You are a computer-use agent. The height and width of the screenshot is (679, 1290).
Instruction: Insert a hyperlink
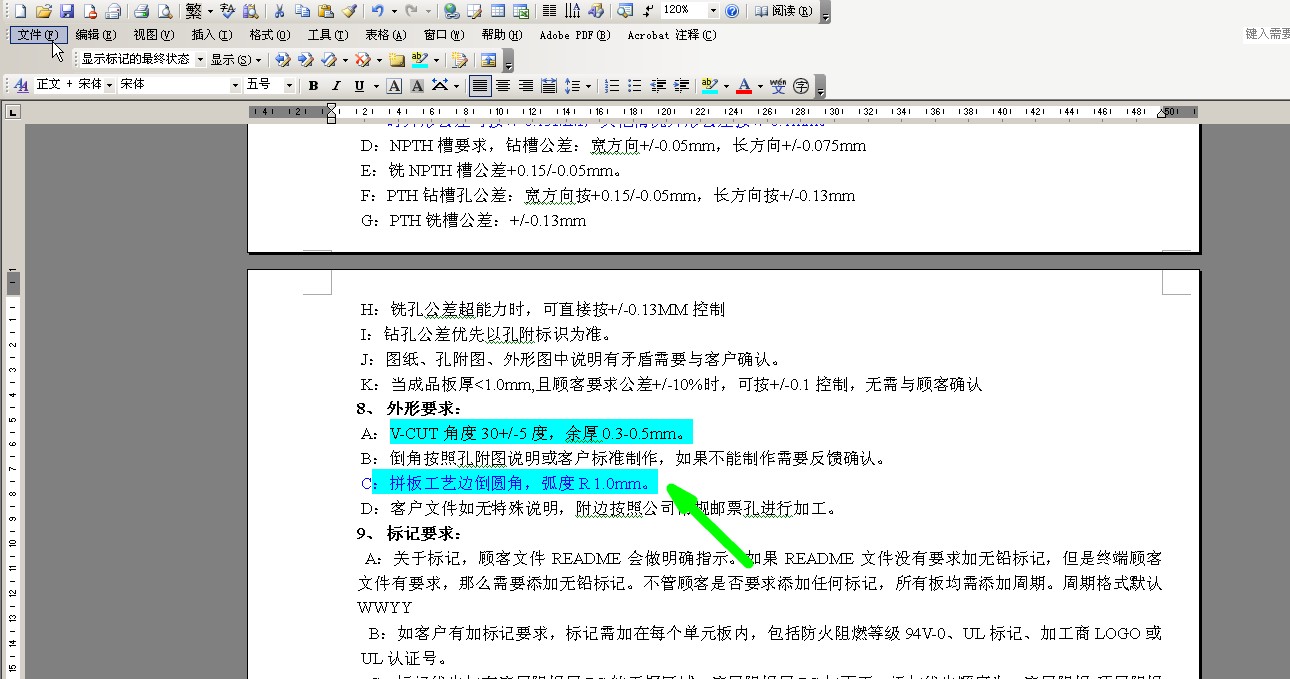(452, 11)
